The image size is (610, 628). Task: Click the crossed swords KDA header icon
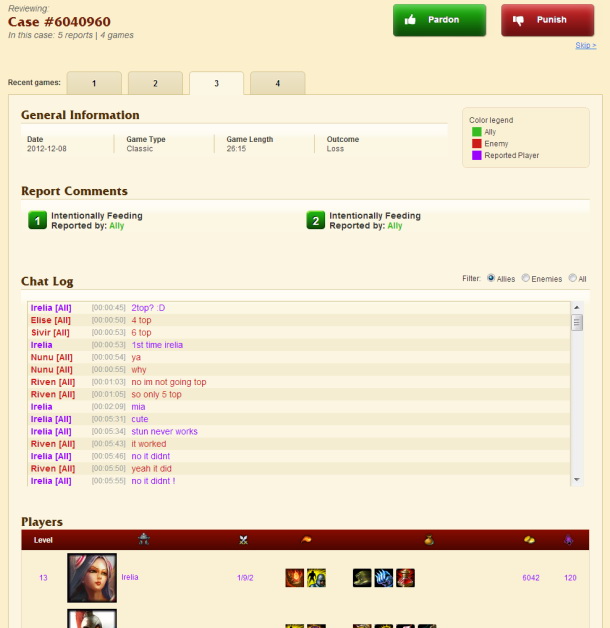(243, 540)
